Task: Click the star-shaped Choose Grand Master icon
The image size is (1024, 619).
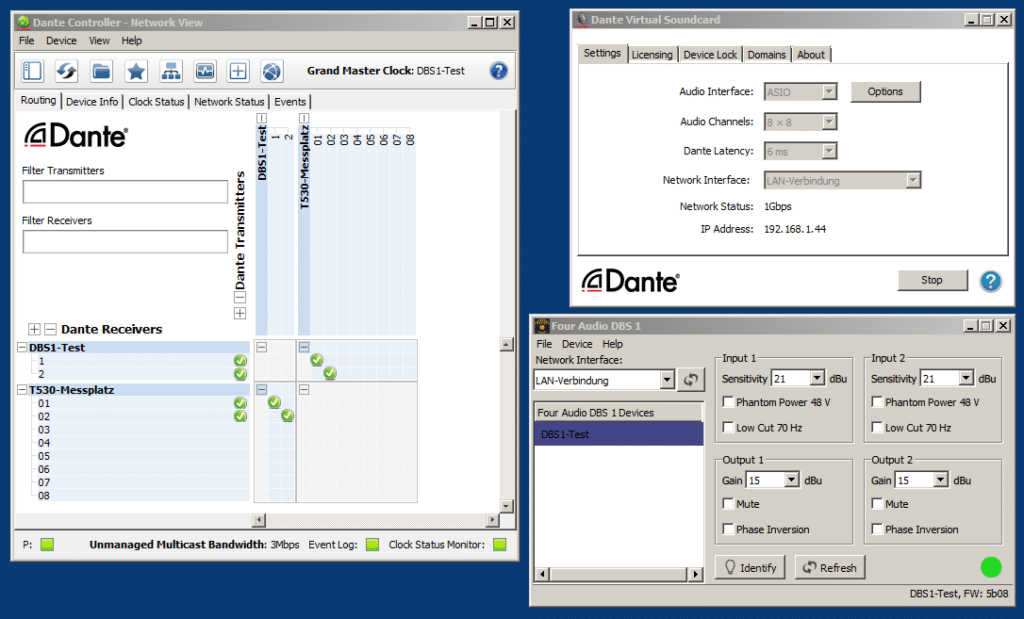Action: [x=136, y=71]
